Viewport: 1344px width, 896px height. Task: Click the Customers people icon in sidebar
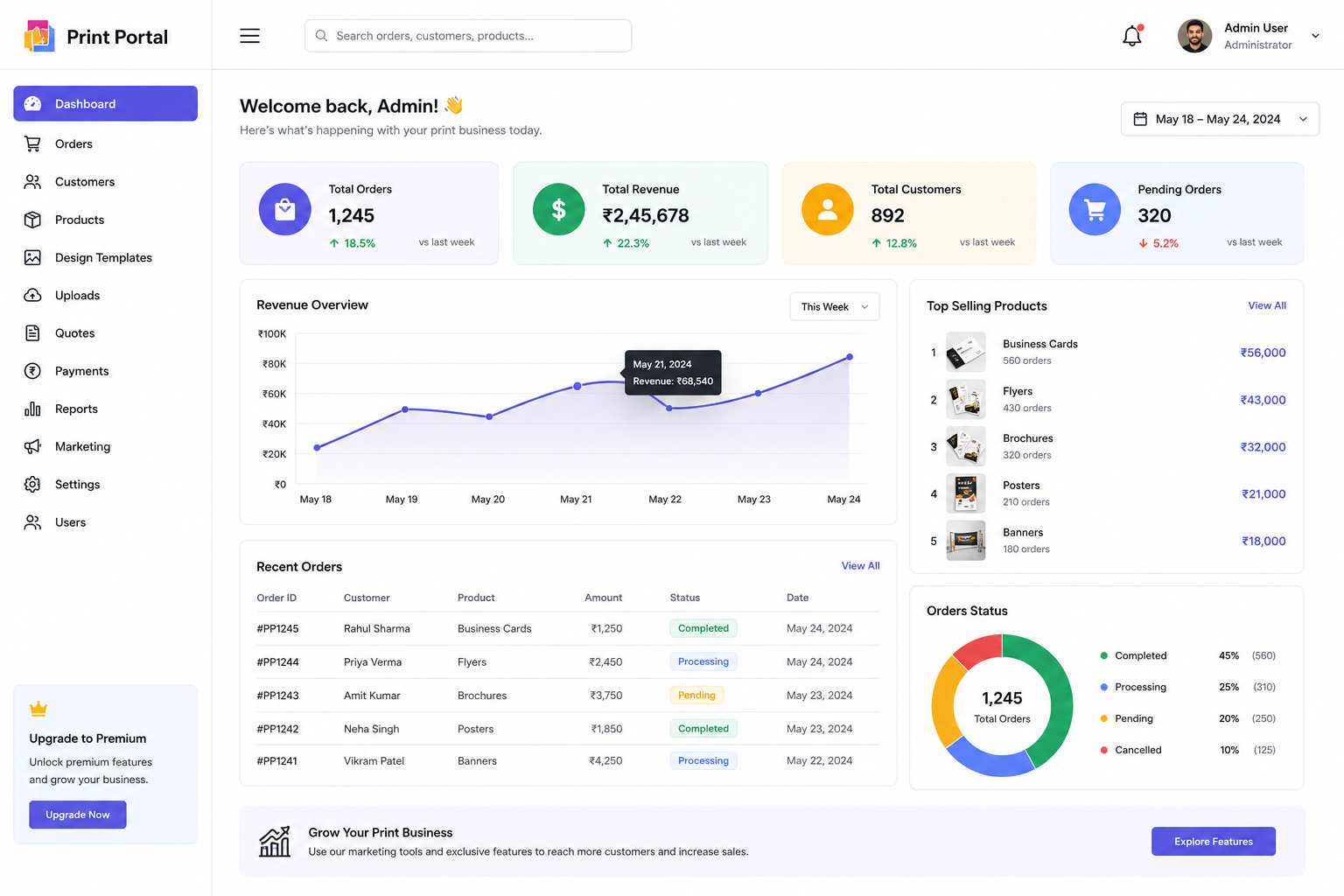(32, 182)
